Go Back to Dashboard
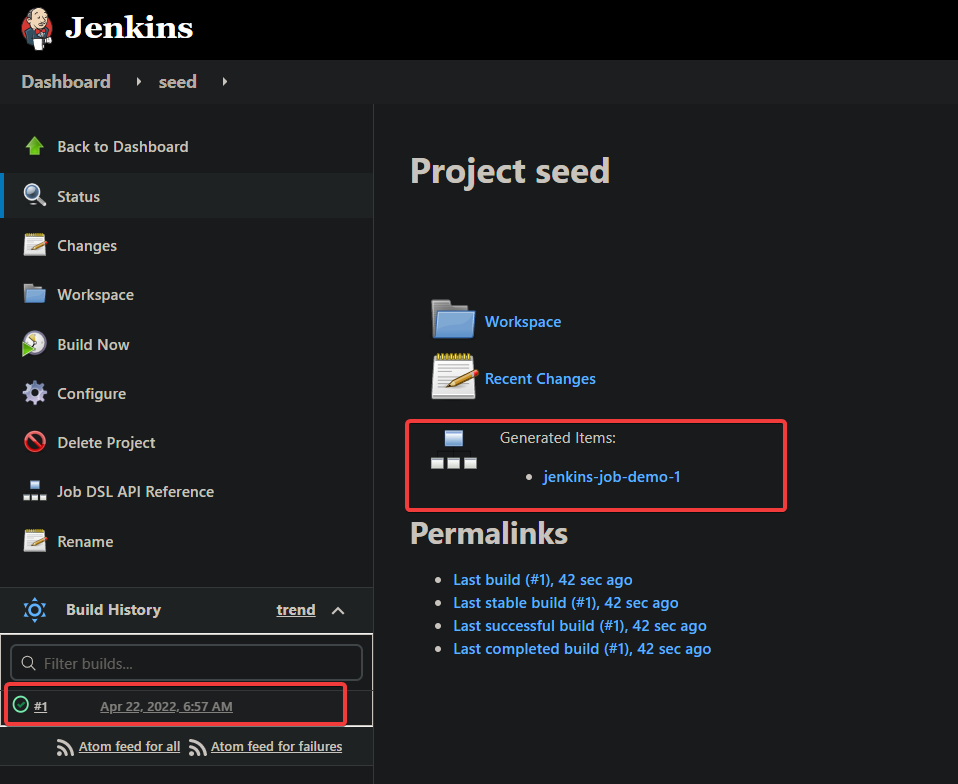The height and width of the screenshot is (784, 958). pos(123,147)
